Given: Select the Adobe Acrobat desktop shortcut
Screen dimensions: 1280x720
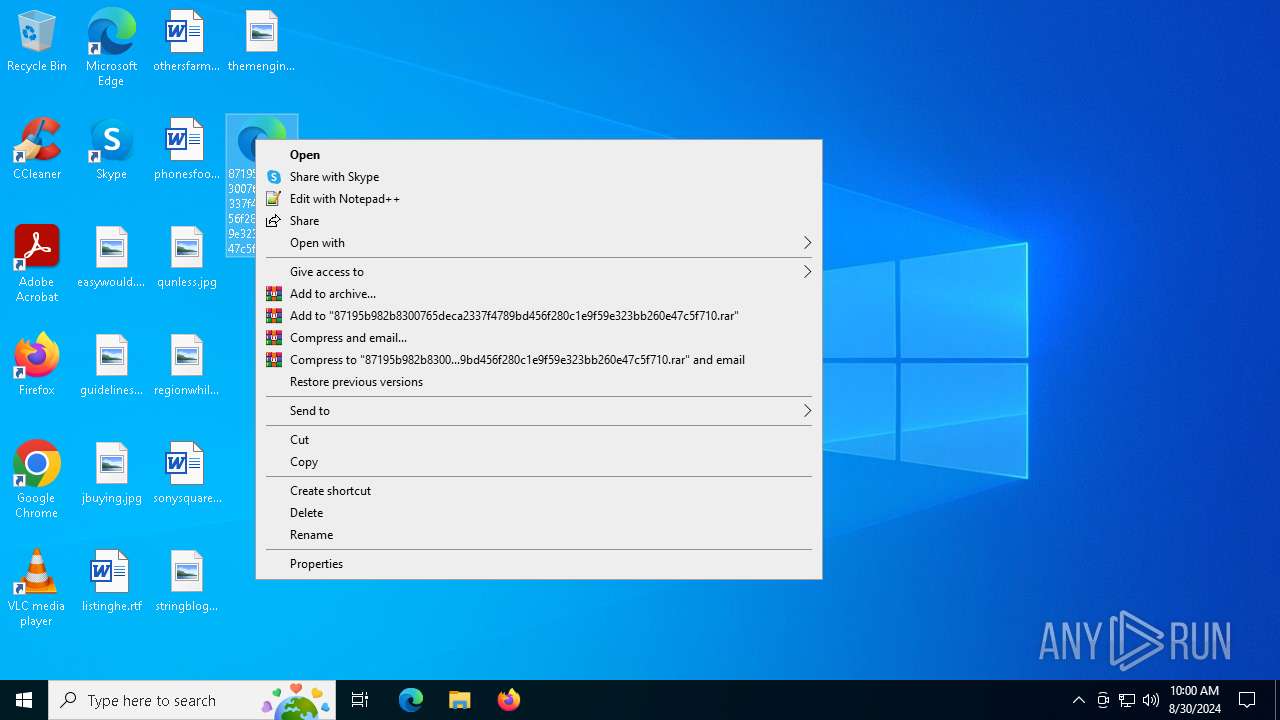Looking at the screenshot, I should tap(37, 264).
